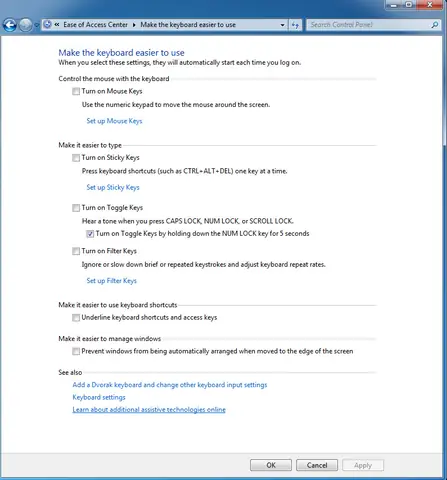Go back with the Back arrow button
The width and height of the screenshot is (447, 480).
coord(10,25)
